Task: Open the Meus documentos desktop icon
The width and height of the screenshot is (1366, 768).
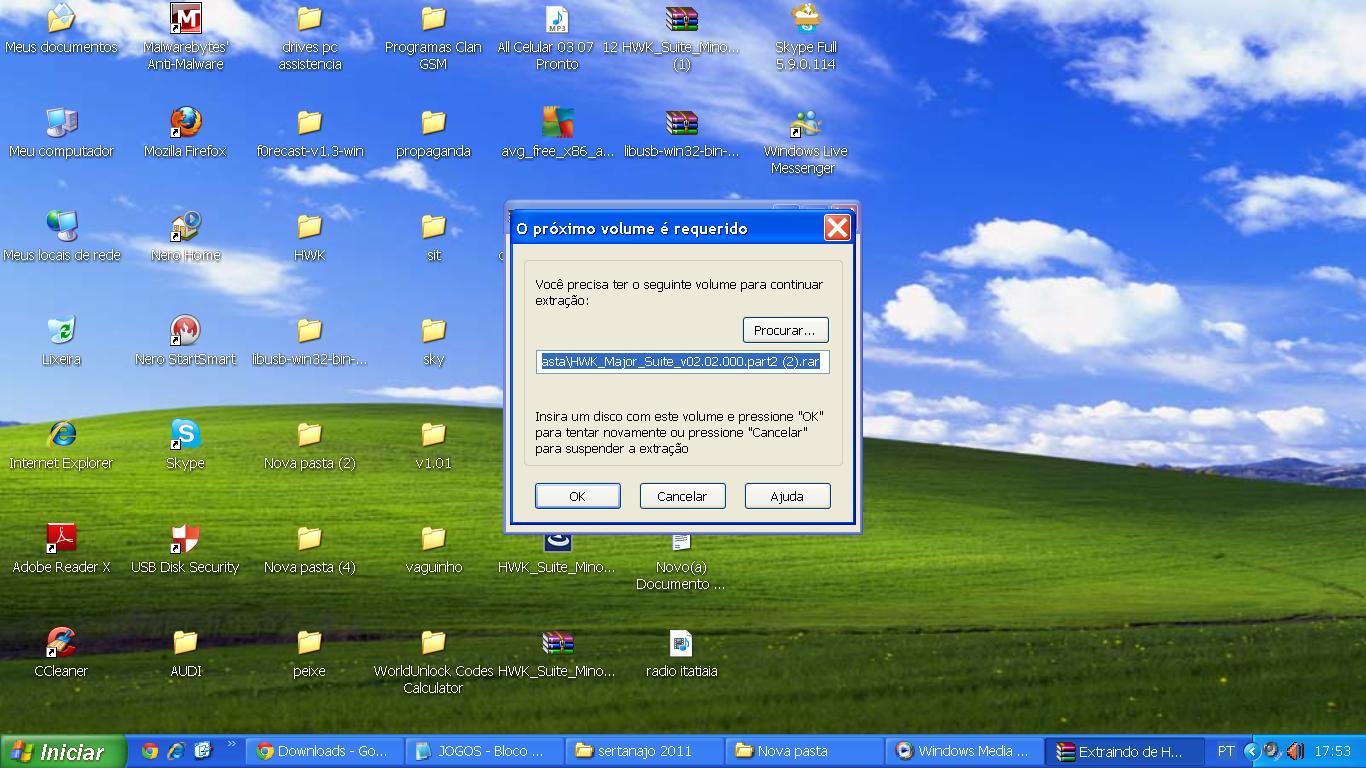Action: (61, 28)
